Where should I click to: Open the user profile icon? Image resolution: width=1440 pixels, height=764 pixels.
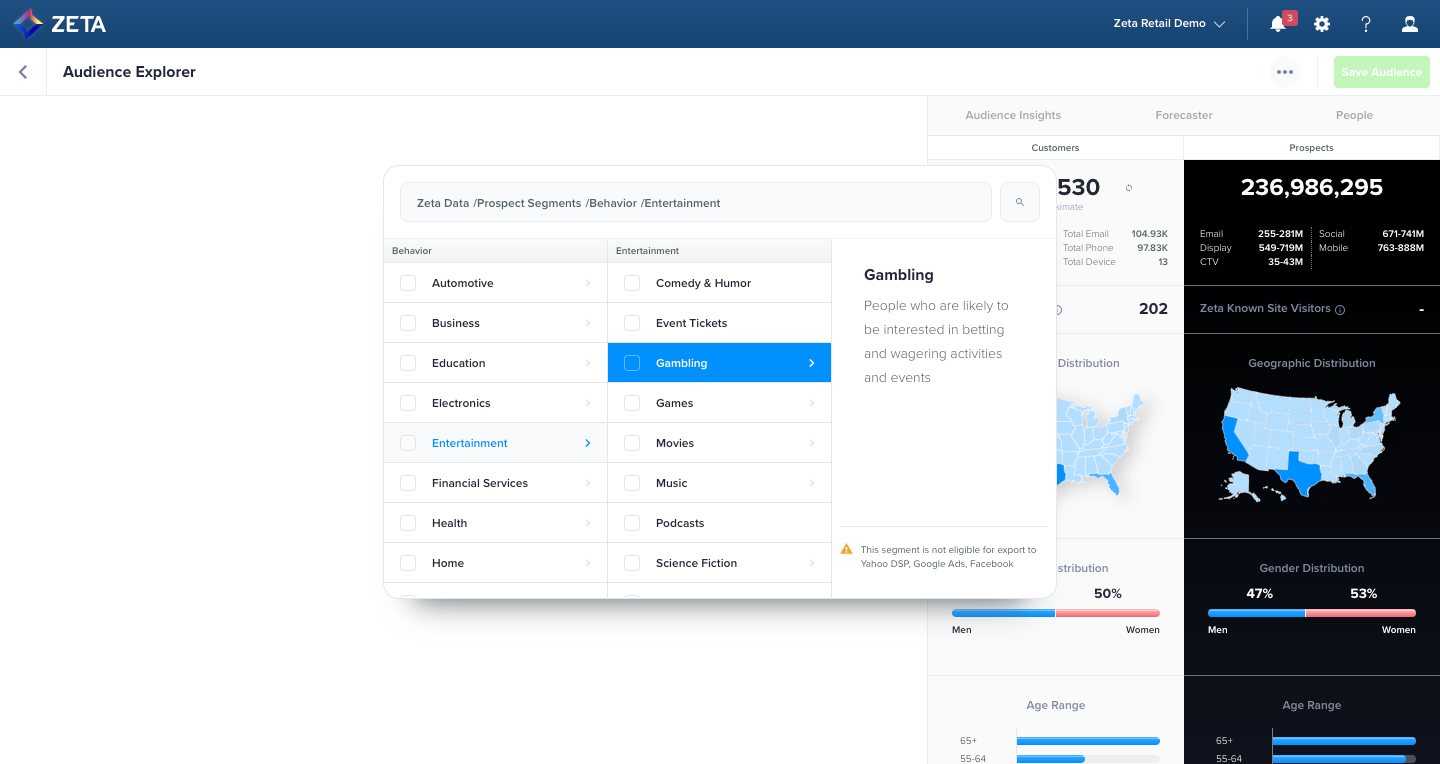tap(1410, 23)
